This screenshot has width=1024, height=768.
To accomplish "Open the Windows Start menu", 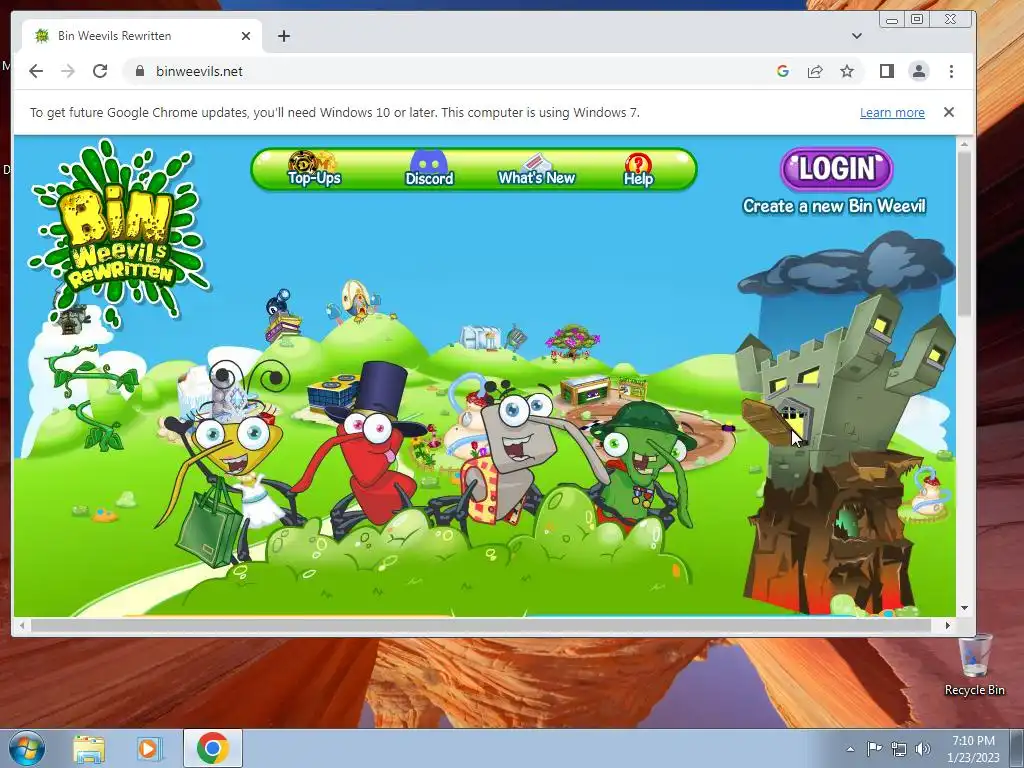I will click(26, 748).
